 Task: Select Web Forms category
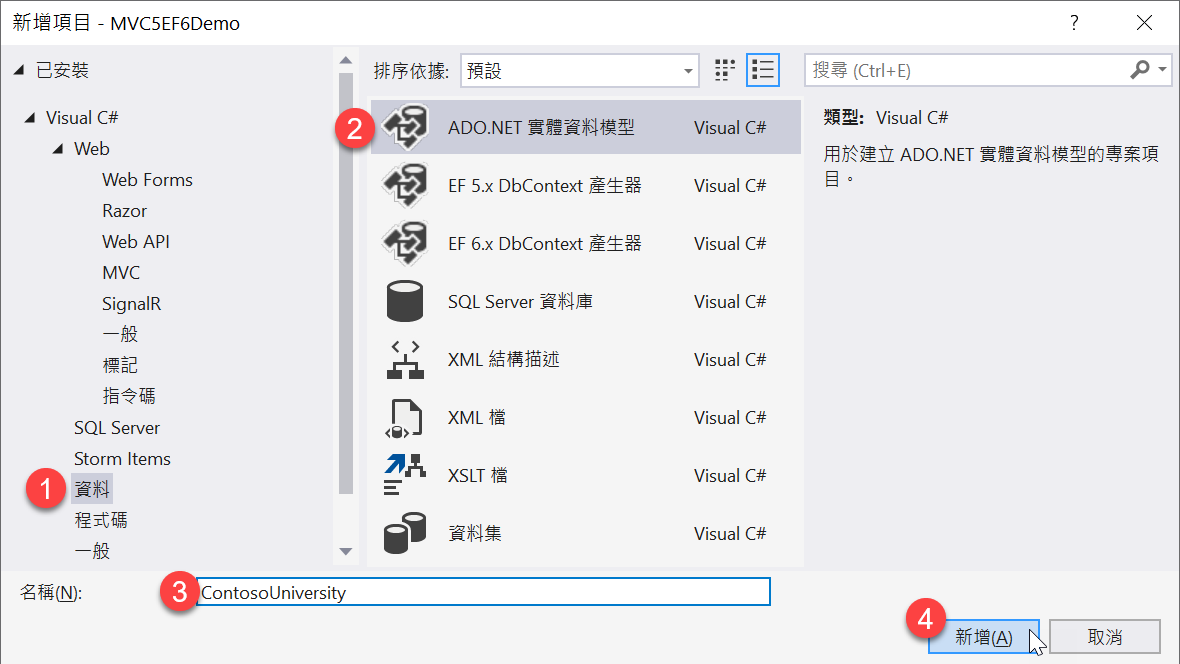pos(148,180)
